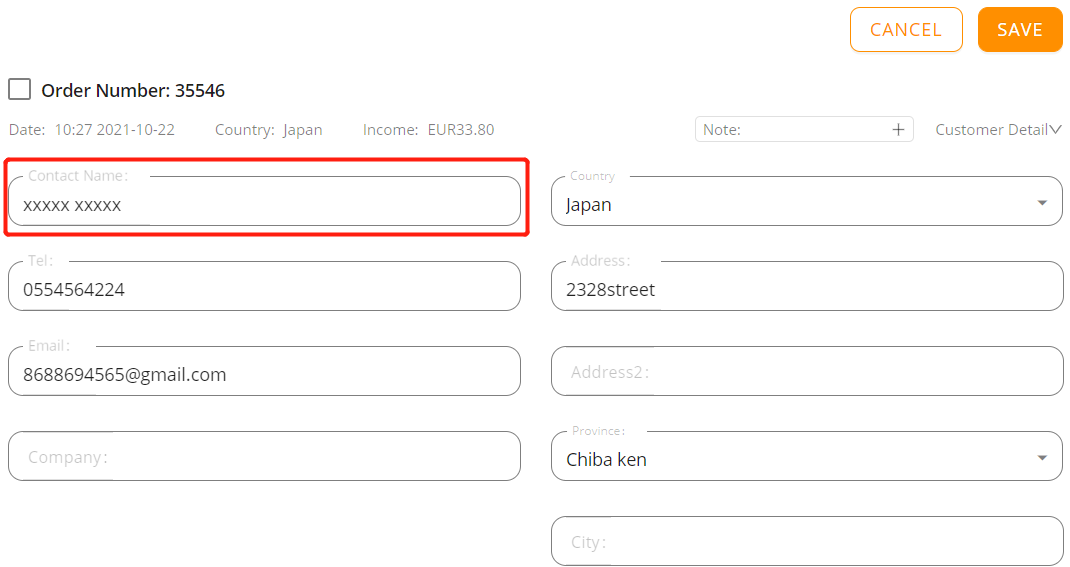Click the empty City field

(807, 541)
